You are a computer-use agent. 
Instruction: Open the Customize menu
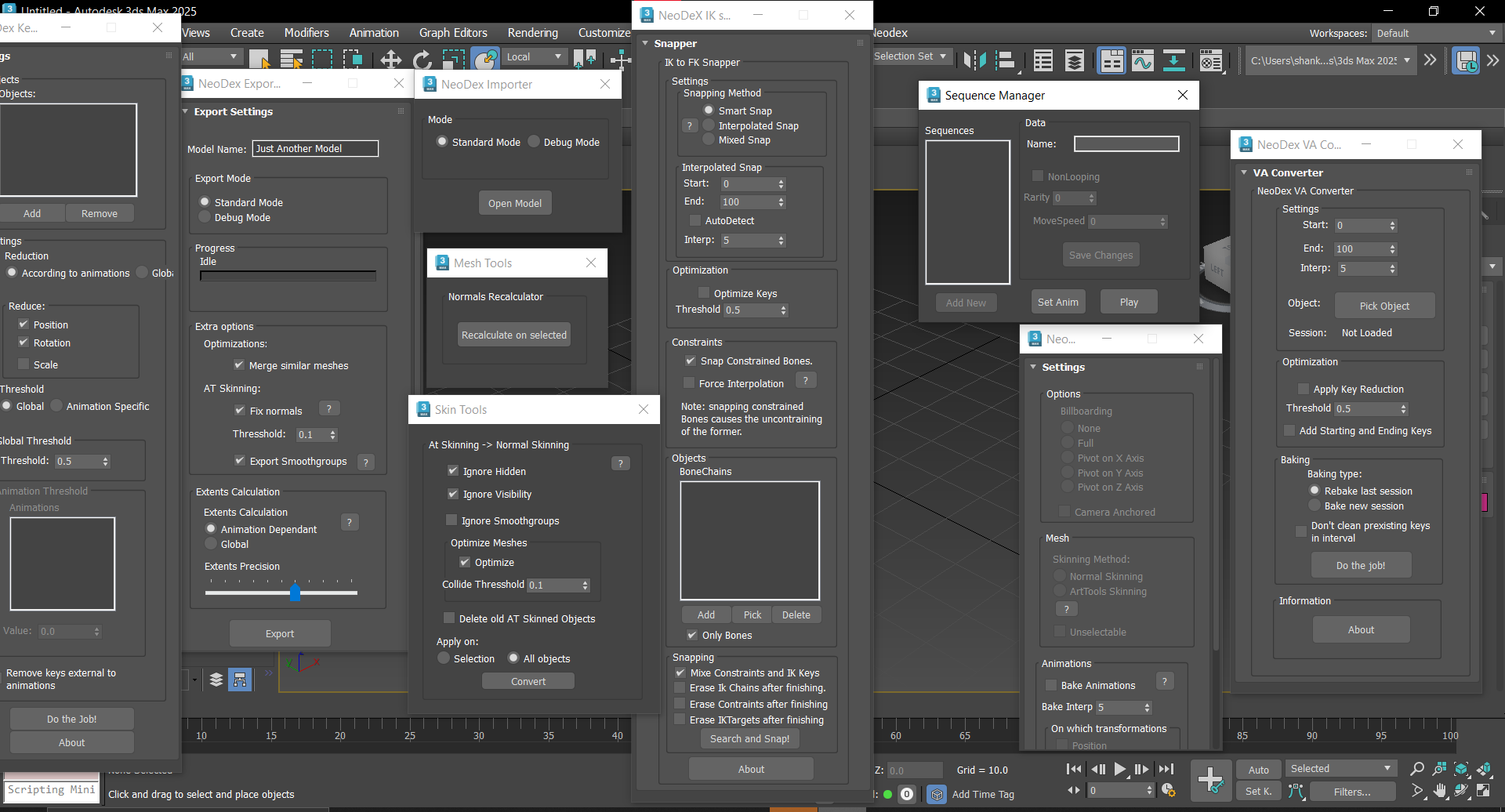[x=604, y=33]
